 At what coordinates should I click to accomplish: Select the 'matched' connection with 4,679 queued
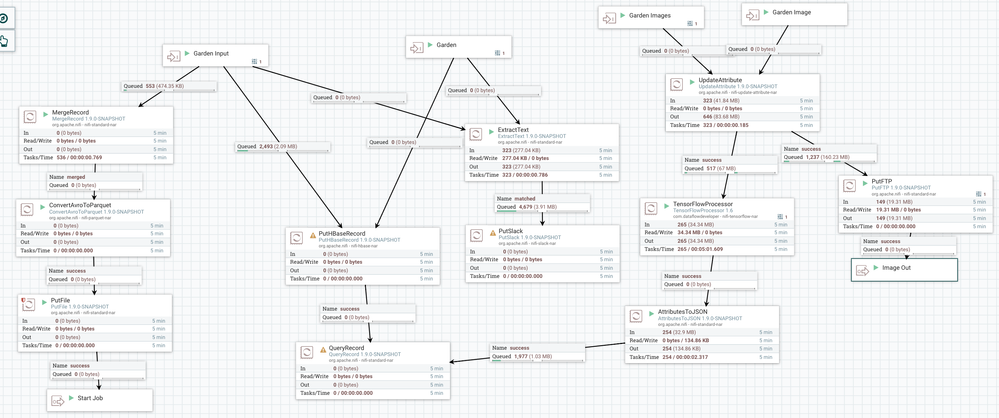pyautogui.click(x=542, y=203)
